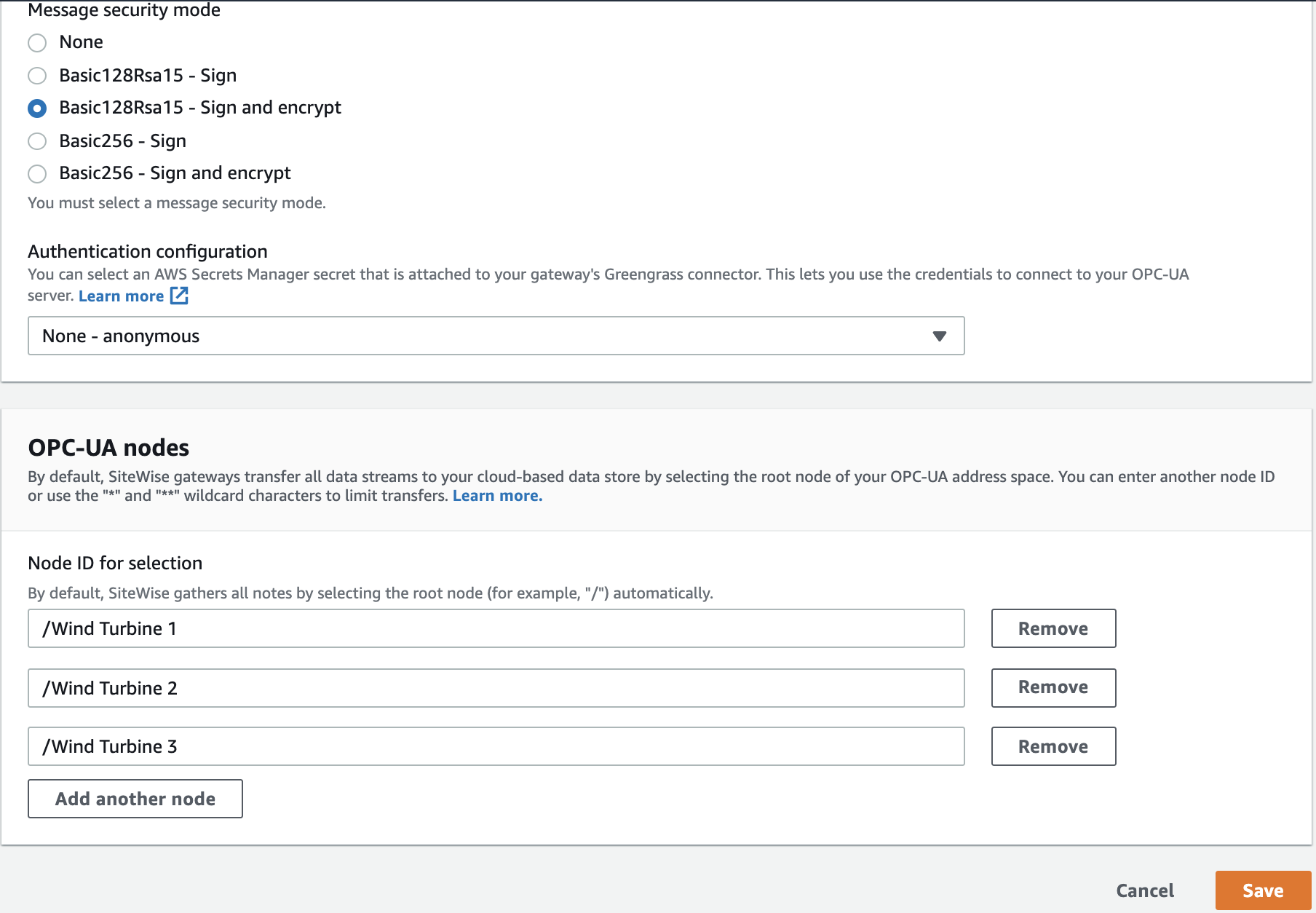The width and height of the screenshot is (1316, 913).
Task: Click the /Wind Turbine 1 node field
Action: click(x=495, y=628)
